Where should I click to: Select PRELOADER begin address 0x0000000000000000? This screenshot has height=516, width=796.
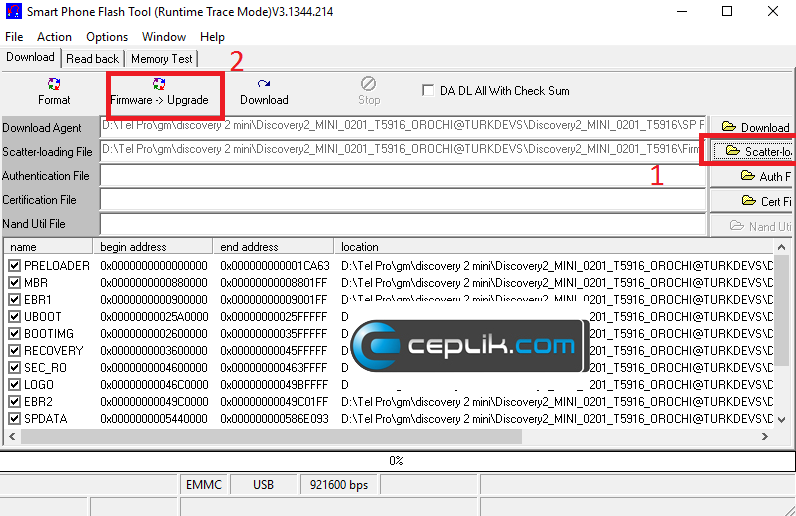[154, 266]
